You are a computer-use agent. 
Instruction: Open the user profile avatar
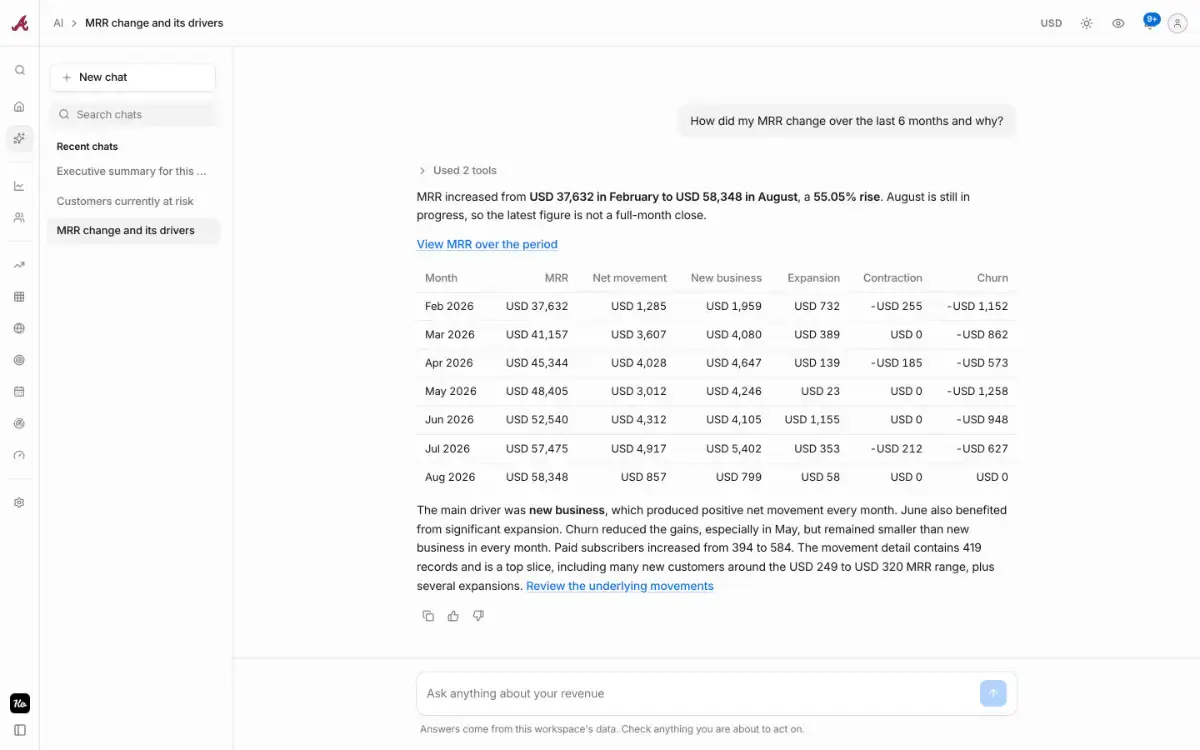(1178, 23)
